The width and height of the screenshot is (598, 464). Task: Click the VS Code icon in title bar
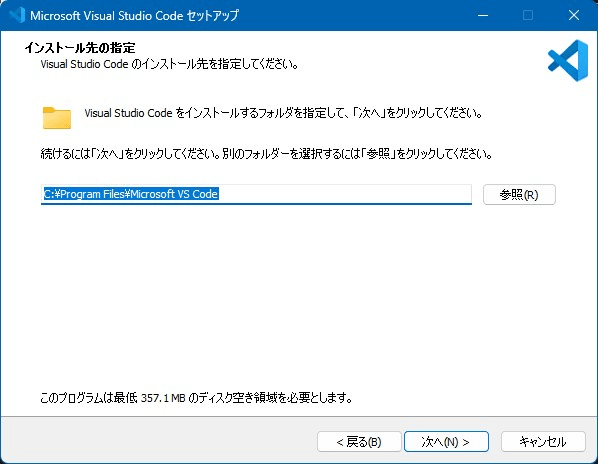(x=17, y=15)
